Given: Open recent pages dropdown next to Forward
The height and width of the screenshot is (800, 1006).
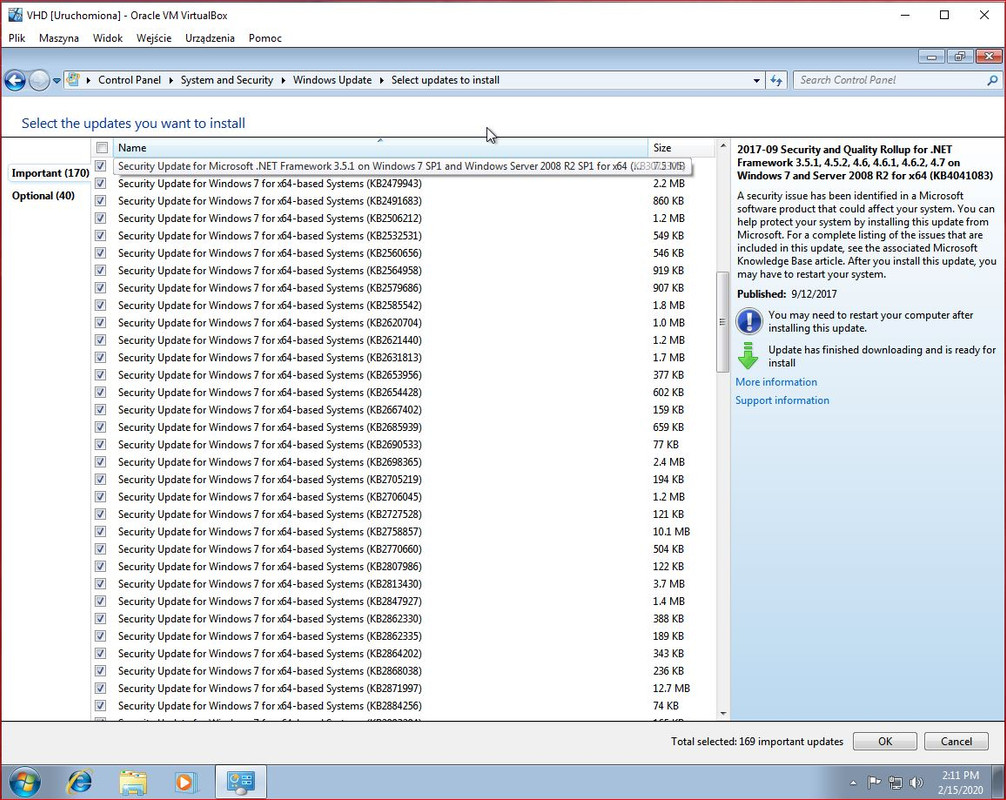Looking at the screenshot, I should 56,81.
